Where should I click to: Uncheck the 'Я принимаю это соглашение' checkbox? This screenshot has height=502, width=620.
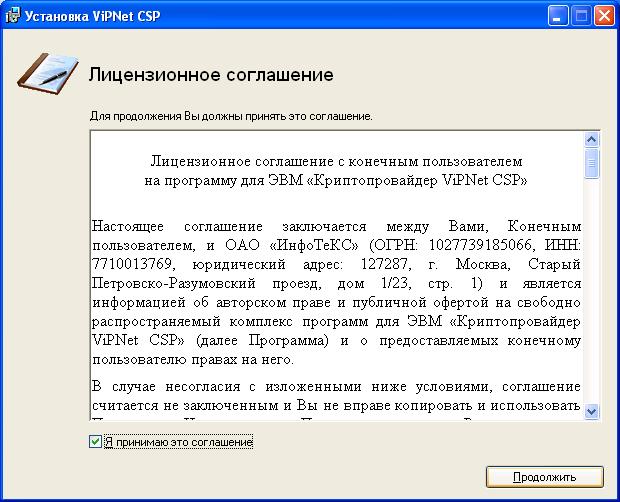tap(95, 442)
